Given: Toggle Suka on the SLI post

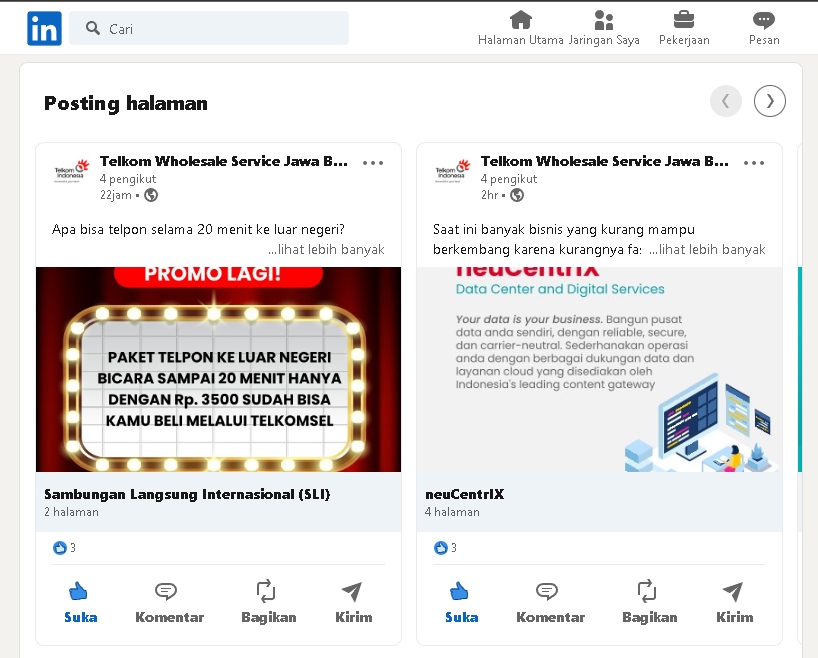Looking at the screenshot, I should point(80,603).
